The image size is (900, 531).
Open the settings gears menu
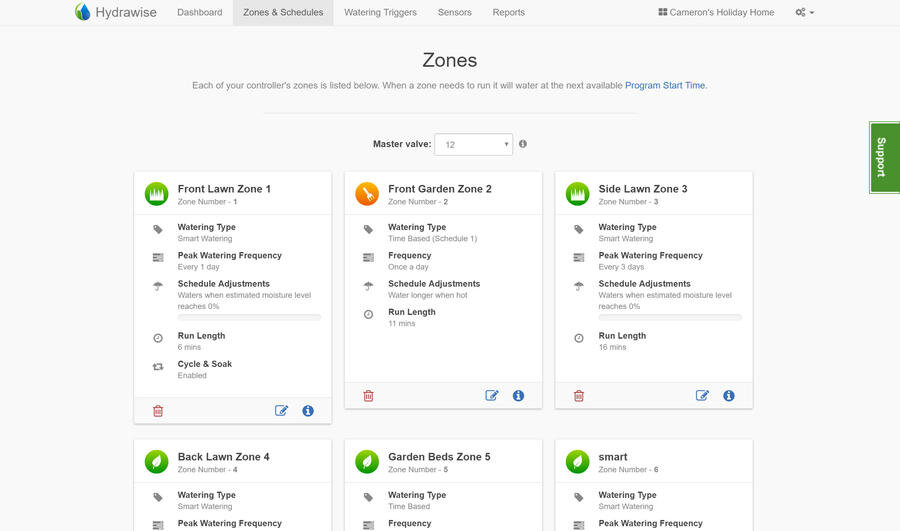coord(804,12)
